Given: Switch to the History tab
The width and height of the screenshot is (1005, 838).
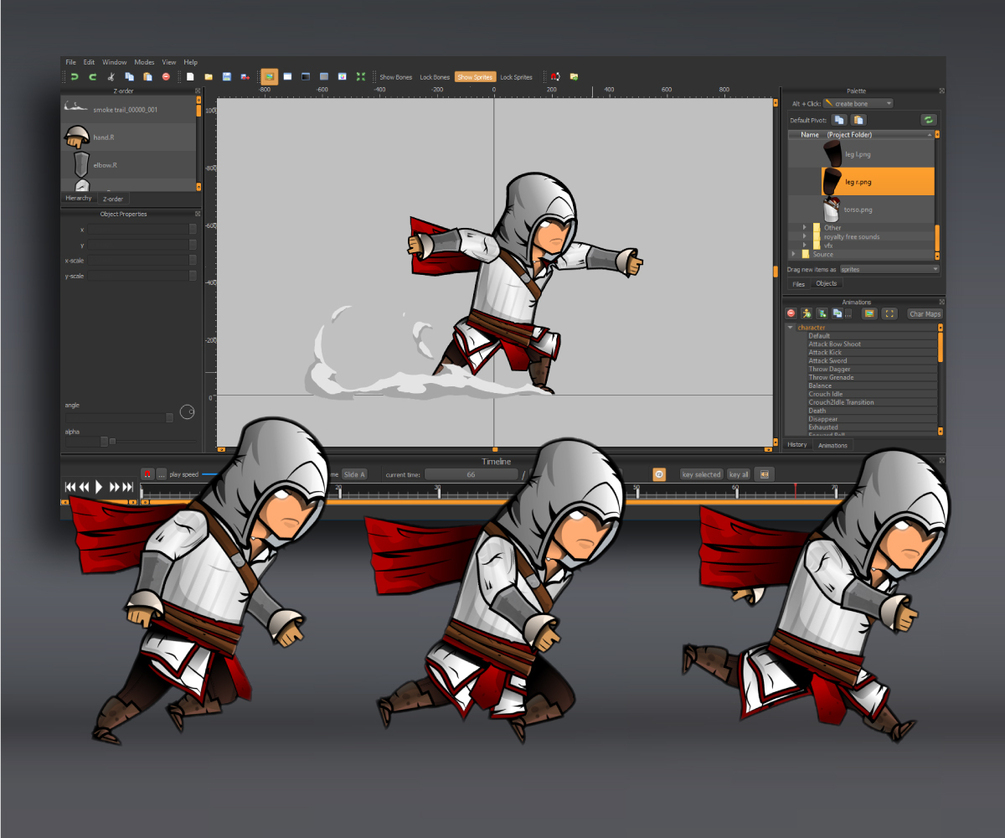Looking at the screenshot, I should pyautogui.click(x=797, y=444).
